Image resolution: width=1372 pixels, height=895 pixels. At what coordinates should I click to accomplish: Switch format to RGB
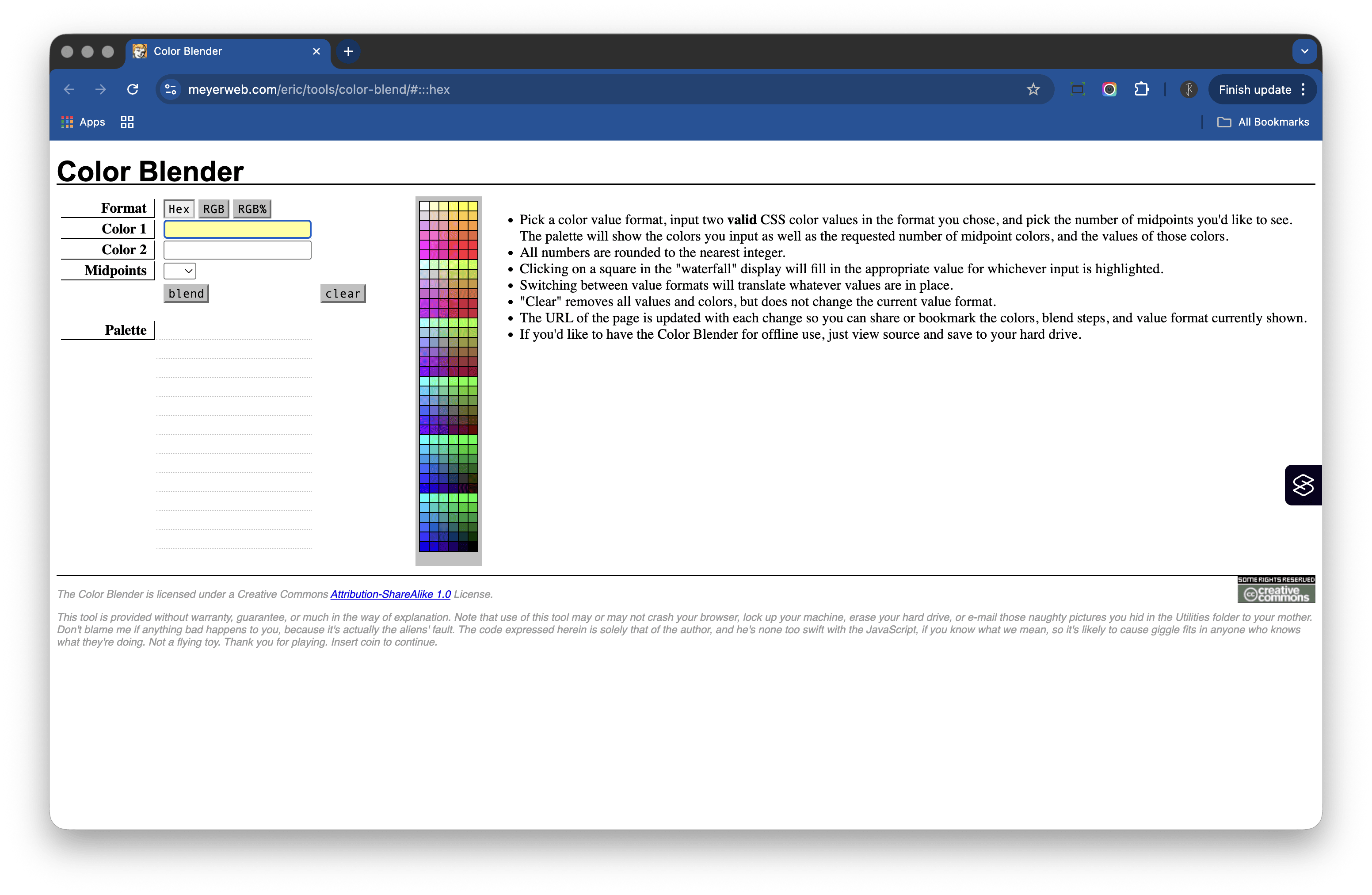tap(213, 209)
